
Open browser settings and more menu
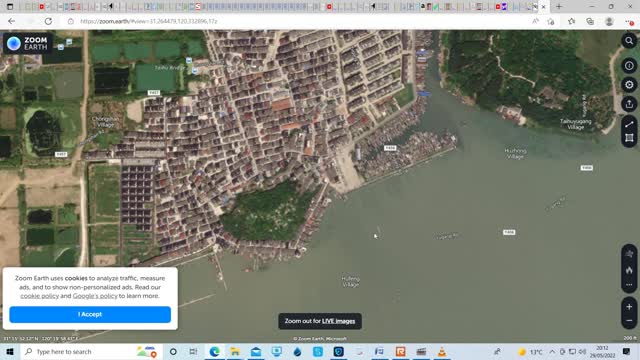point(629,21)
